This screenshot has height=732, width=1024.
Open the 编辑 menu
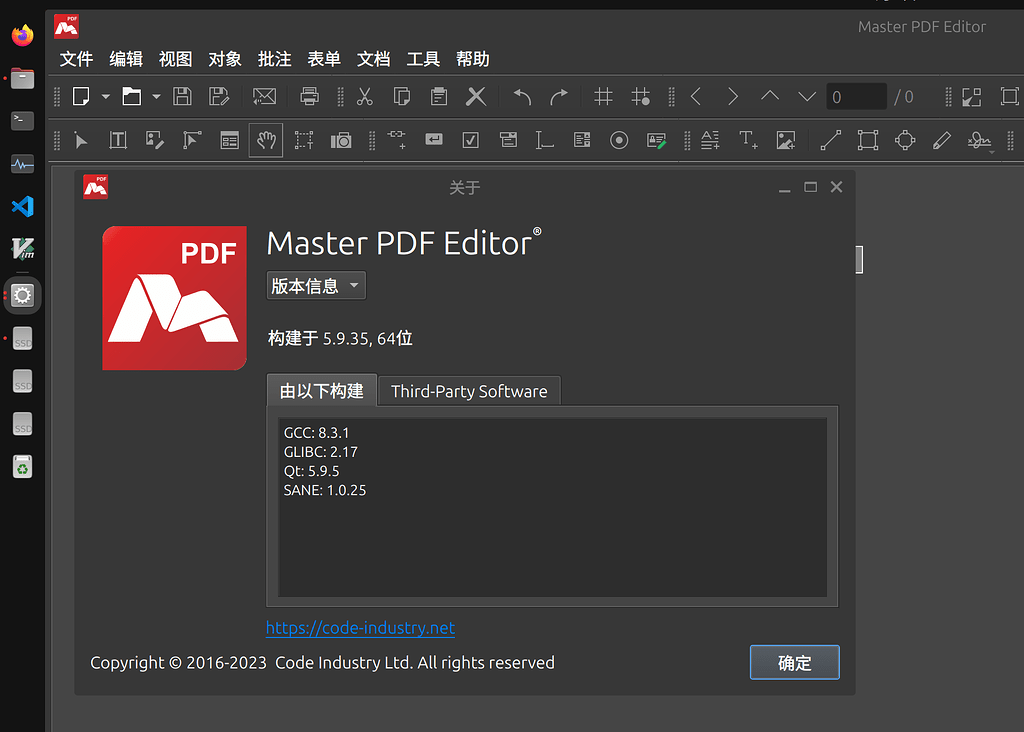pyautogui.click(x=126, y=59)
